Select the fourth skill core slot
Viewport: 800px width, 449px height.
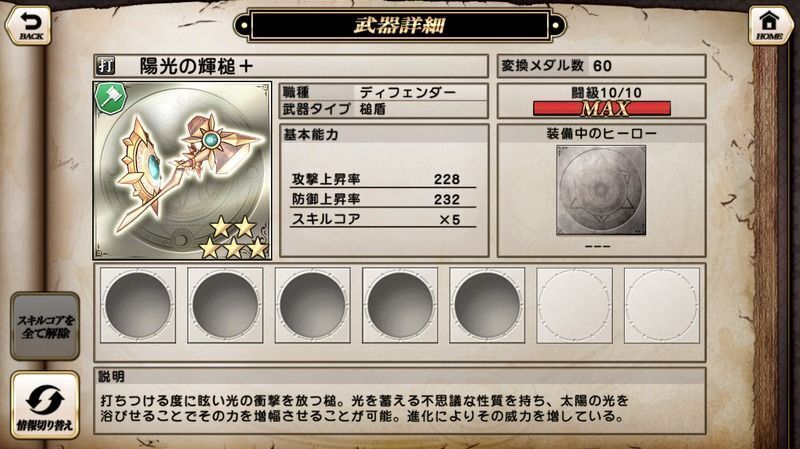tap(399, 305)
